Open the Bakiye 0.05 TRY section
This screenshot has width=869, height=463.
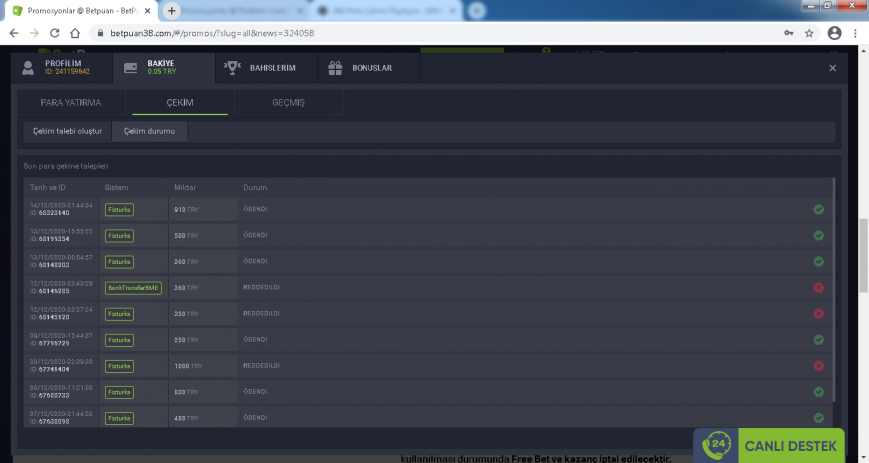[165, 68]
